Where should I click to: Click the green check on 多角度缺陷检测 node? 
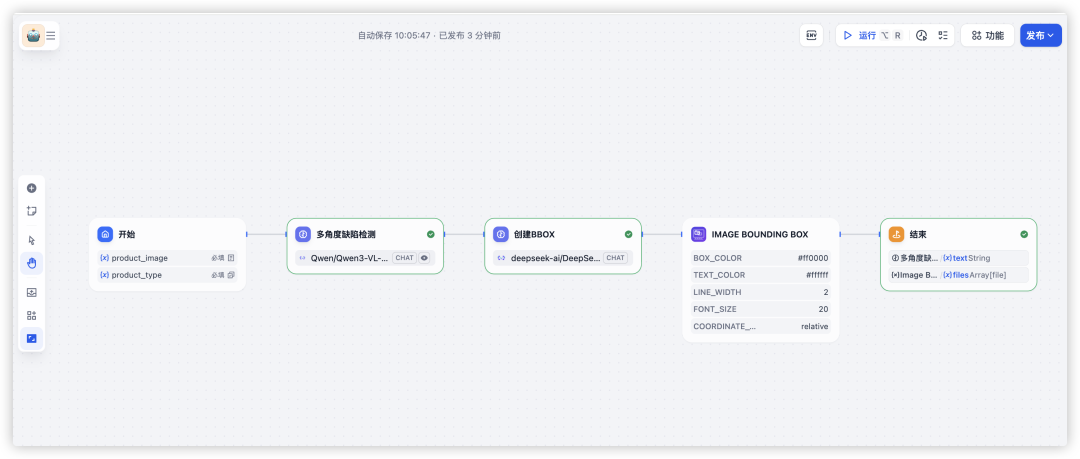pyautogui.click(x=430, y=234)
